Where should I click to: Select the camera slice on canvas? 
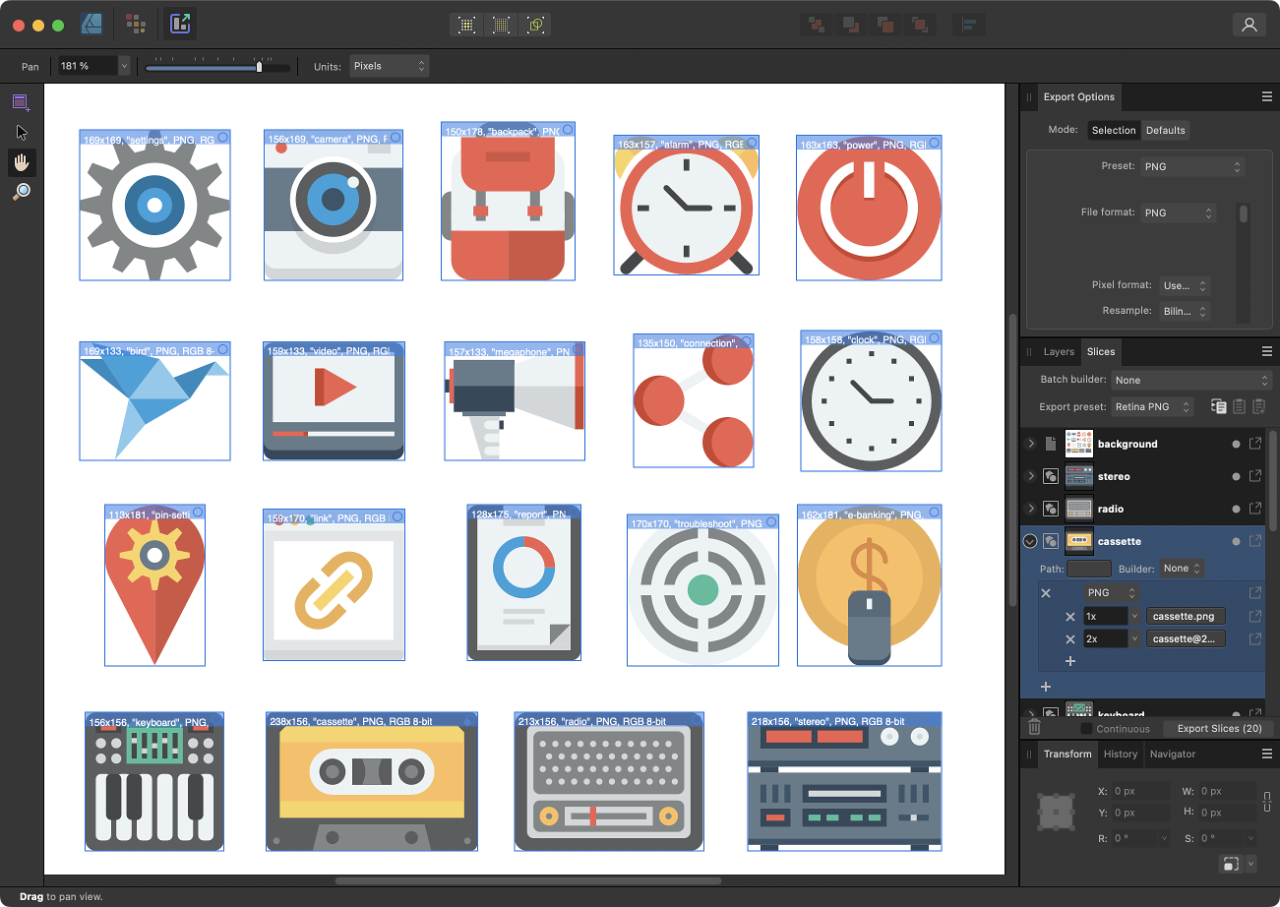(333, 205)
